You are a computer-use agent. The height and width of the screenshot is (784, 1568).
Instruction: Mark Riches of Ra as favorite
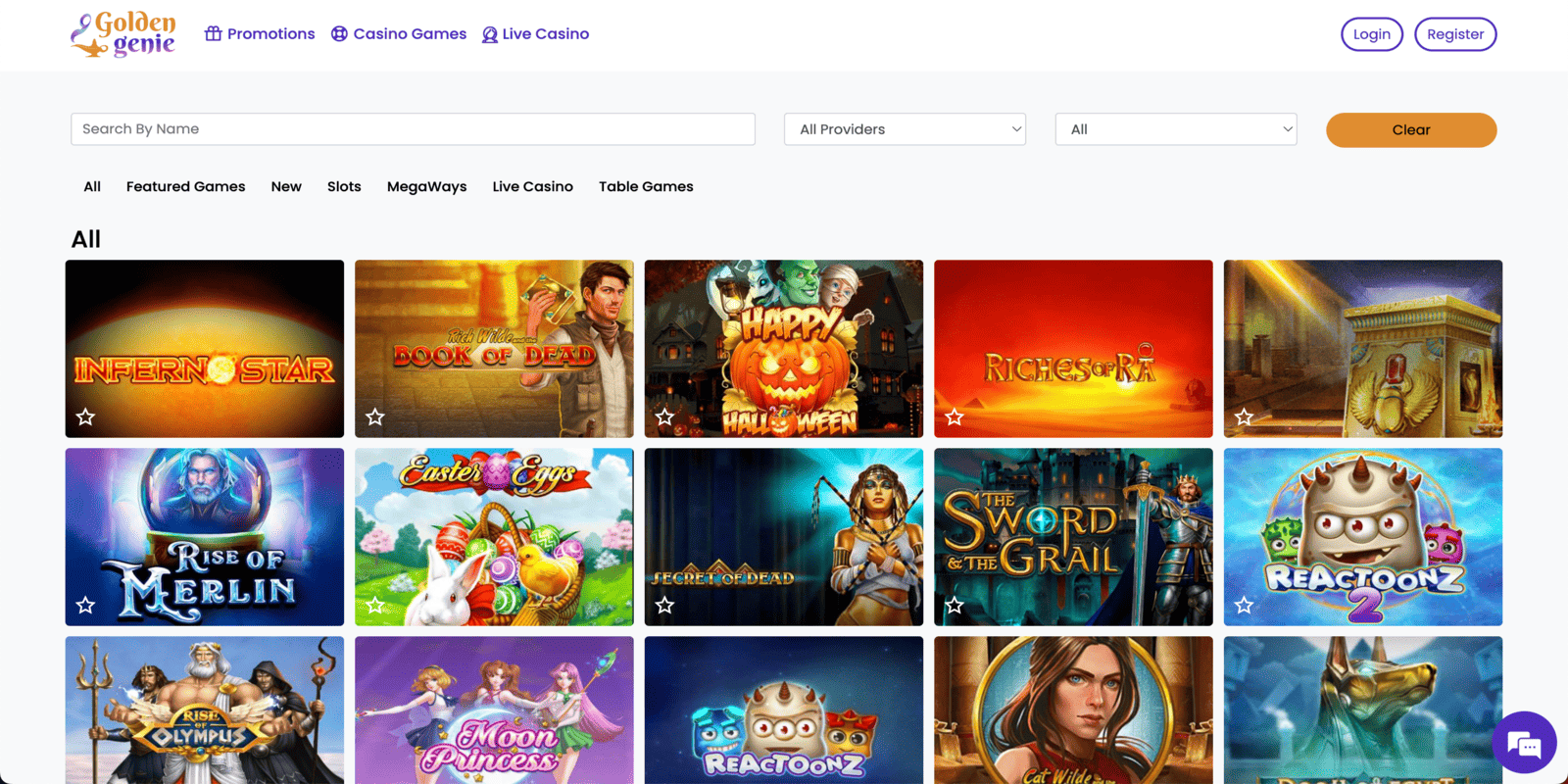(955, 417)
